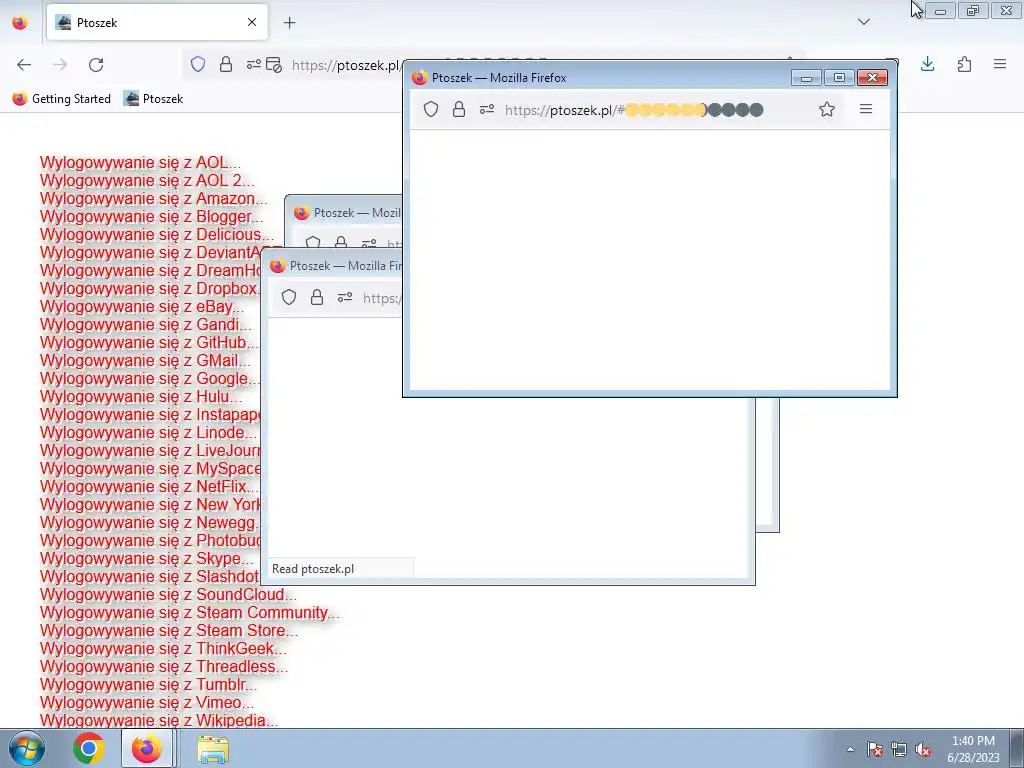The width and height of the screenshot is (1024, 768).
Task: Open permissions icon in the main address bar
Action: pos(253,65)
